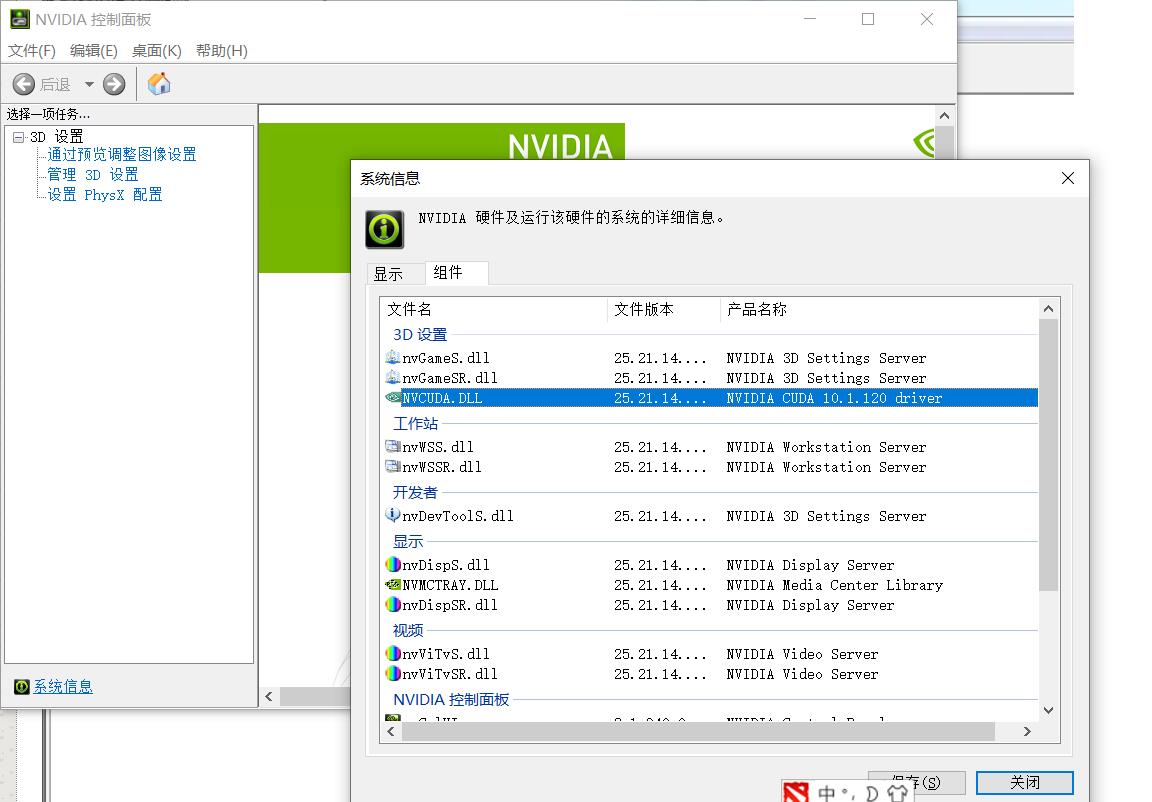Click the nvGameS.dll file icon
1152x802 pixels.
393,358
